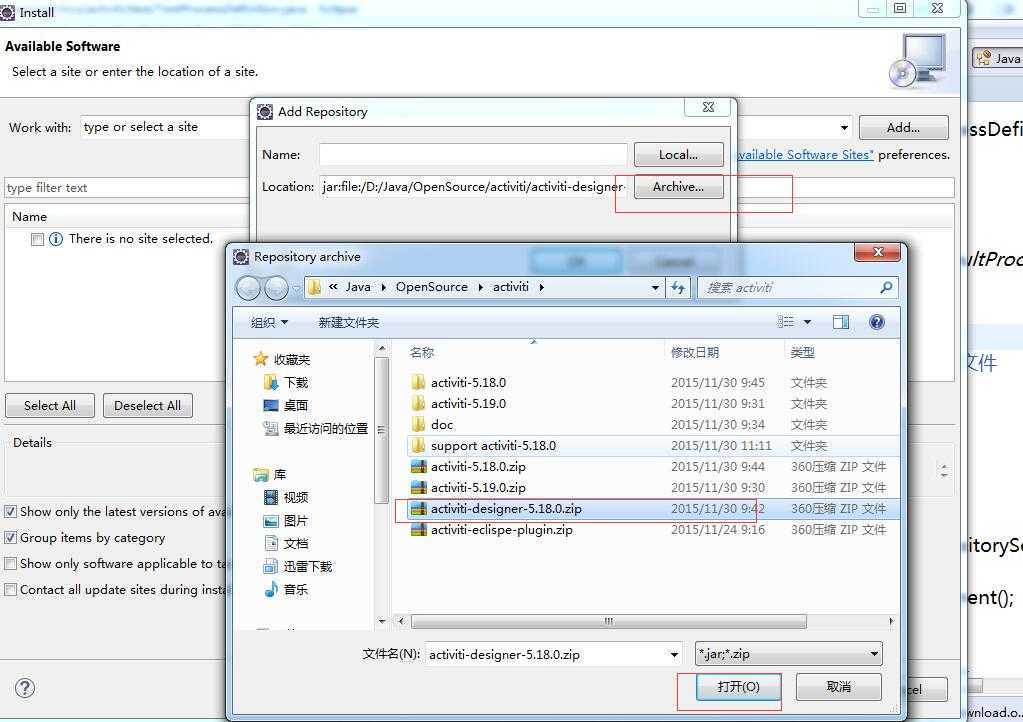Select the 库 libraries node
Screen dimensions: 1023x722
point(269,474)
